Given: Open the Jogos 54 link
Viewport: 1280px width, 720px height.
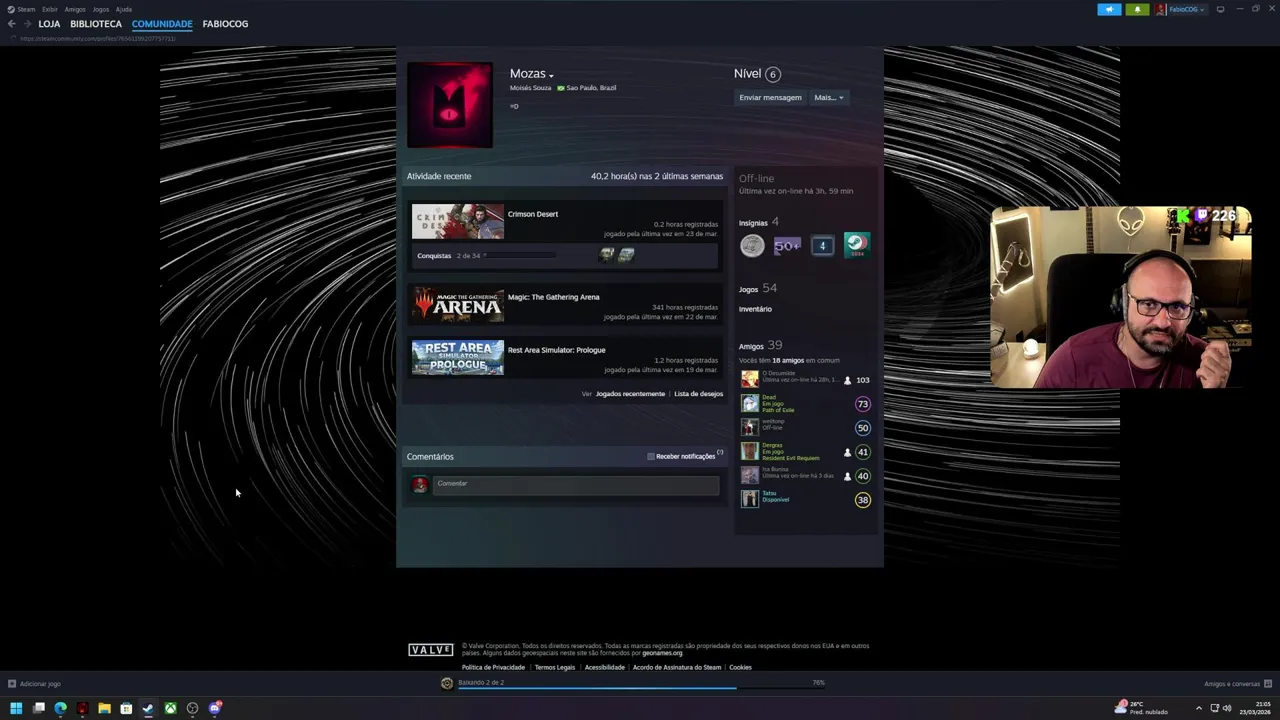Looking at the screenshot, I should [757, 288].
